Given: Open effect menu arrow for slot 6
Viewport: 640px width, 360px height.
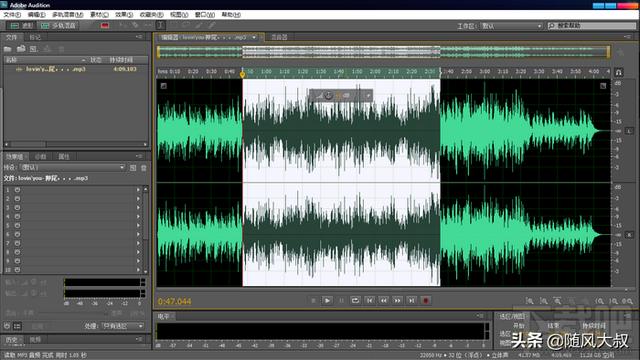Looking at the screenshot, I should (x=138, y=234).
